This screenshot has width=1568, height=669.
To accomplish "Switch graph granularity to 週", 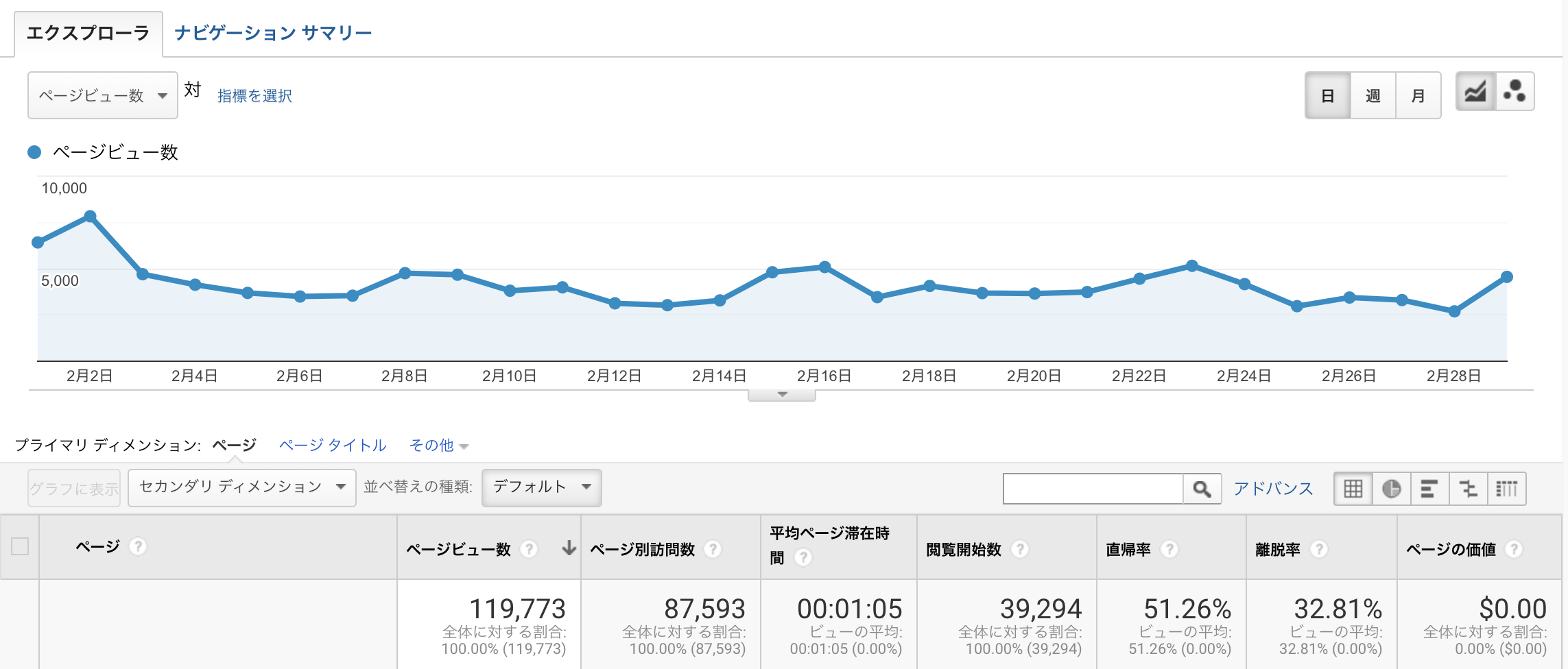I will 1373,95.
